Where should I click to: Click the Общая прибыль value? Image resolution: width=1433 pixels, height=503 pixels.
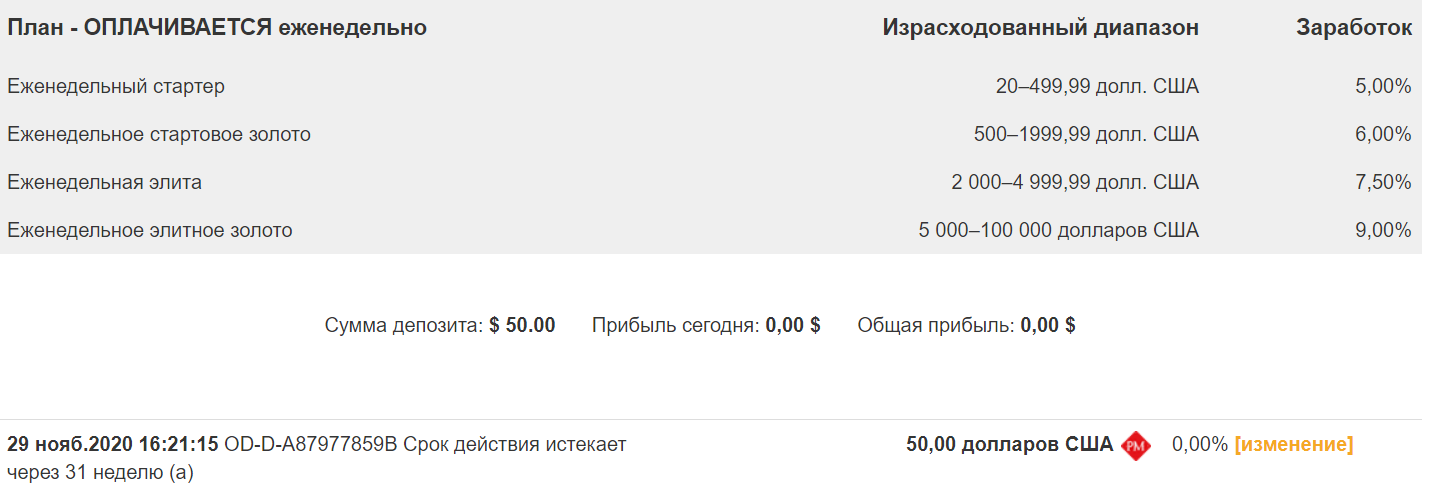(1048, 325)
